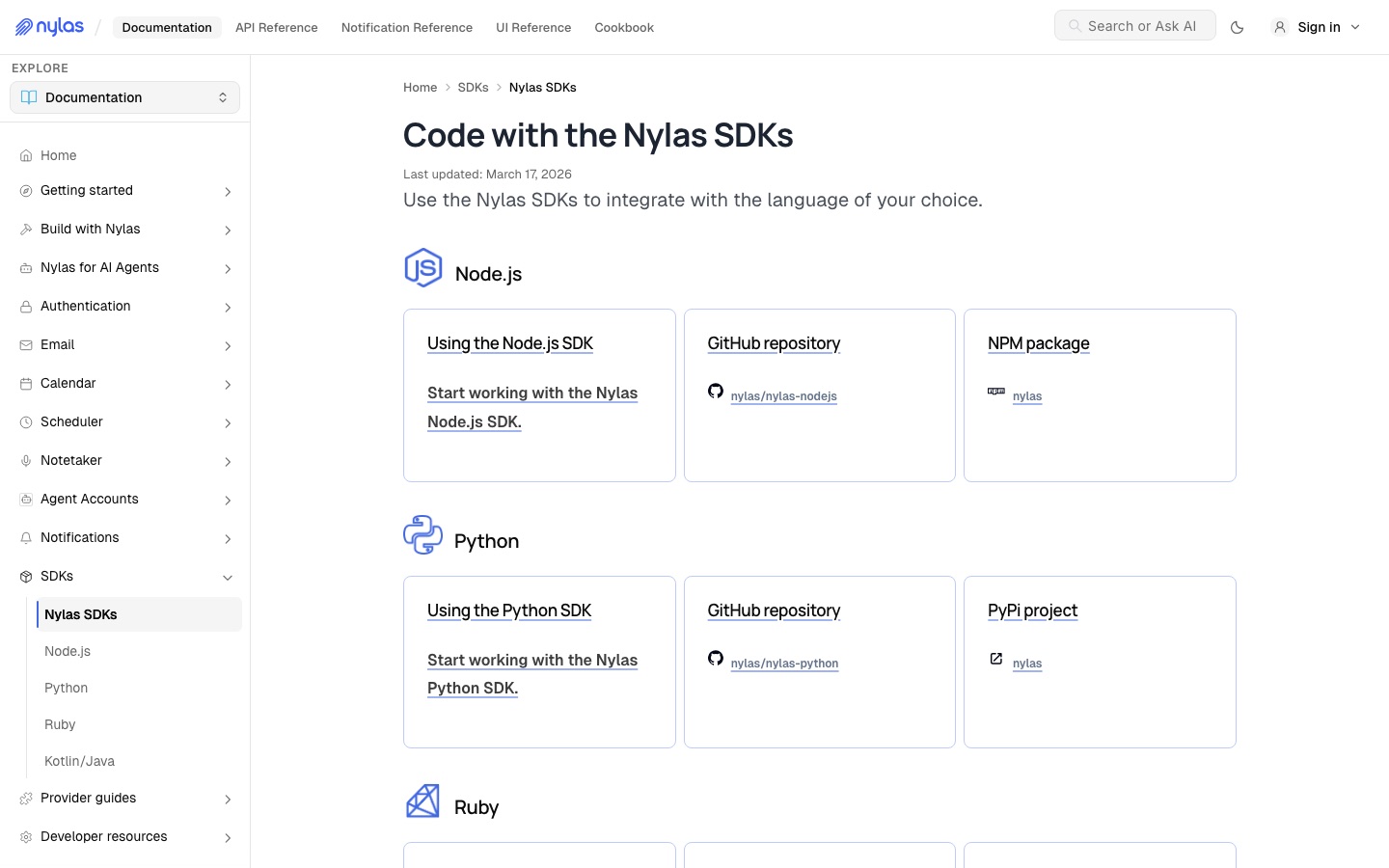Collapse the SDKs section chevron
Screen dimensions: 1389x868
pos(228,577)
